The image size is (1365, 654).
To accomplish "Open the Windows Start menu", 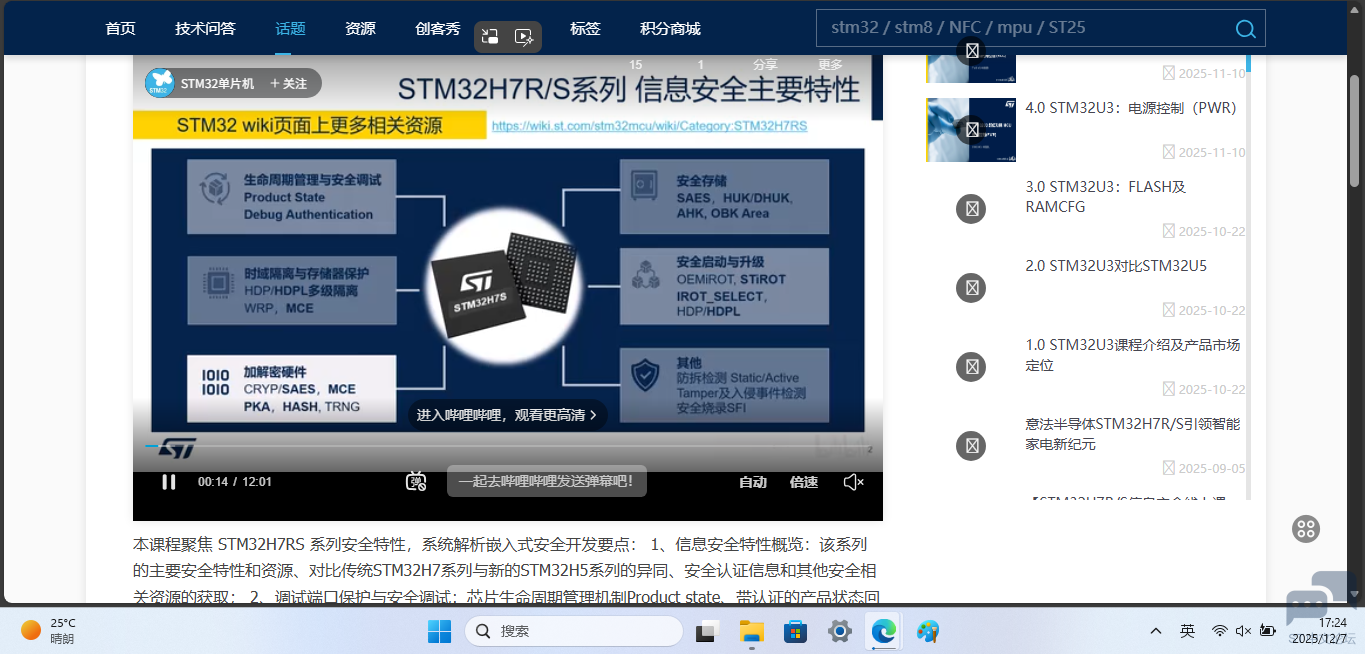I will (439, 631).
